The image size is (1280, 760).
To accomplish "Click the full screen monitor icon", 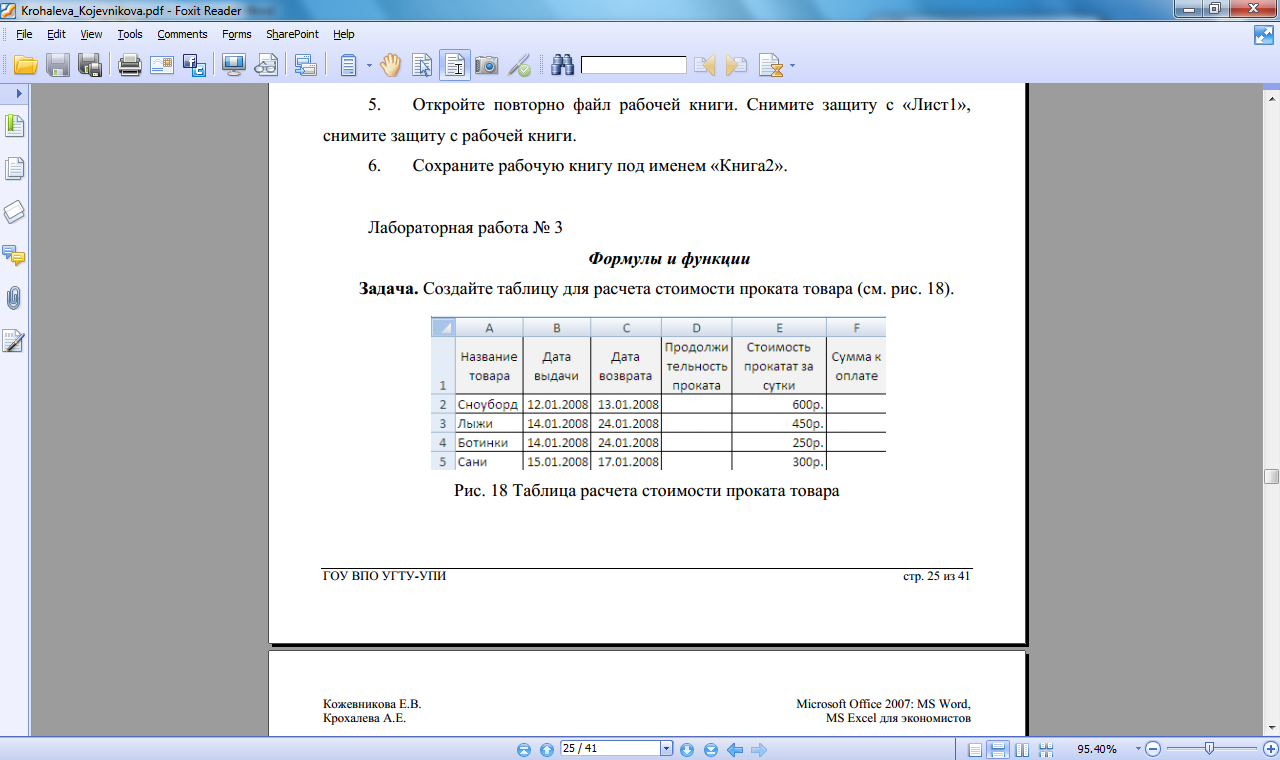I will point(234,66).
